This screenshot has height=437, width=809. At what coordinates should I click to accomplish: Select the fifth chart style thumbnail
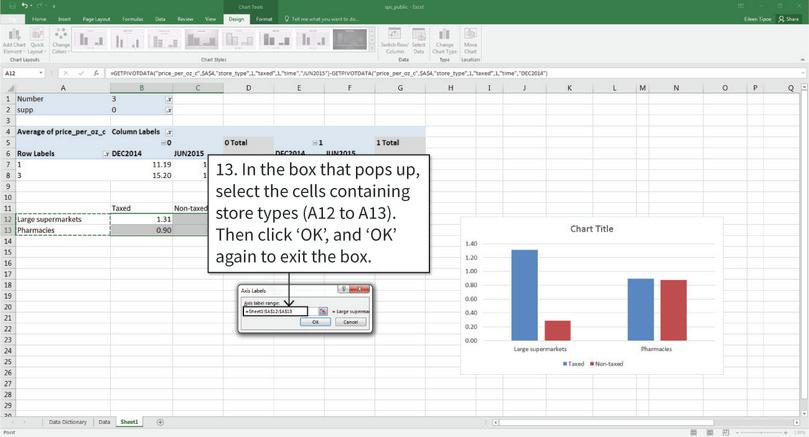239,39
